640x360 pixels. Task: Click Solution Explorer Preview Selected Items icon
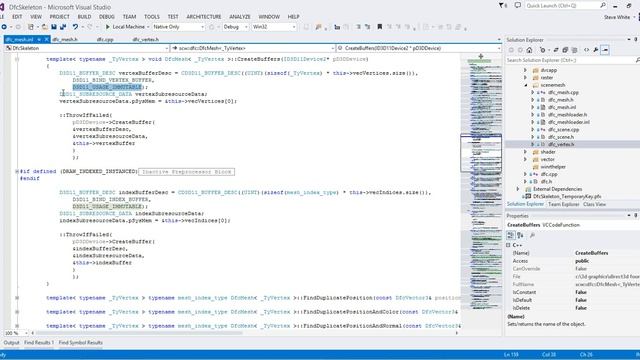coord(605,50)
